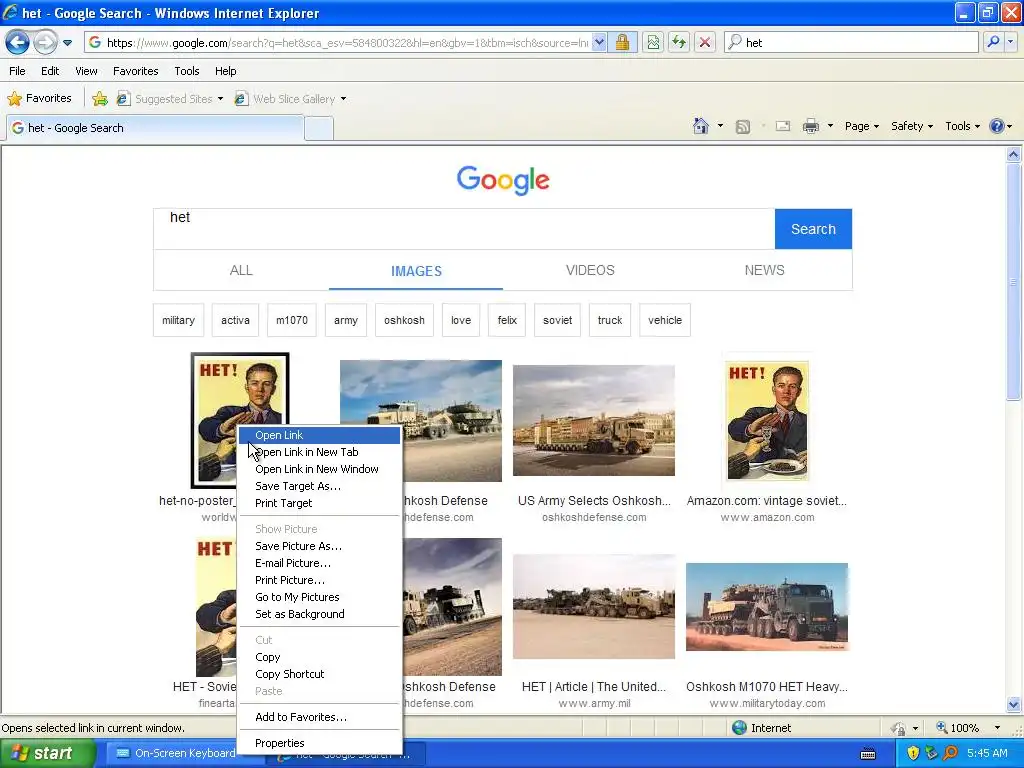Expand the Print dropdown arrow
Image resolution: width=1024 pixels, height=768 pixels.
[830, 126]
